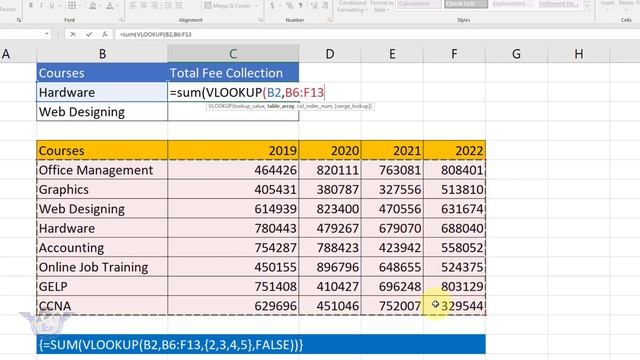The width and height of the screenshot is (640, 360).
Task: Expand the Cell Styles gallery arrow
Action: pos(588,6)
